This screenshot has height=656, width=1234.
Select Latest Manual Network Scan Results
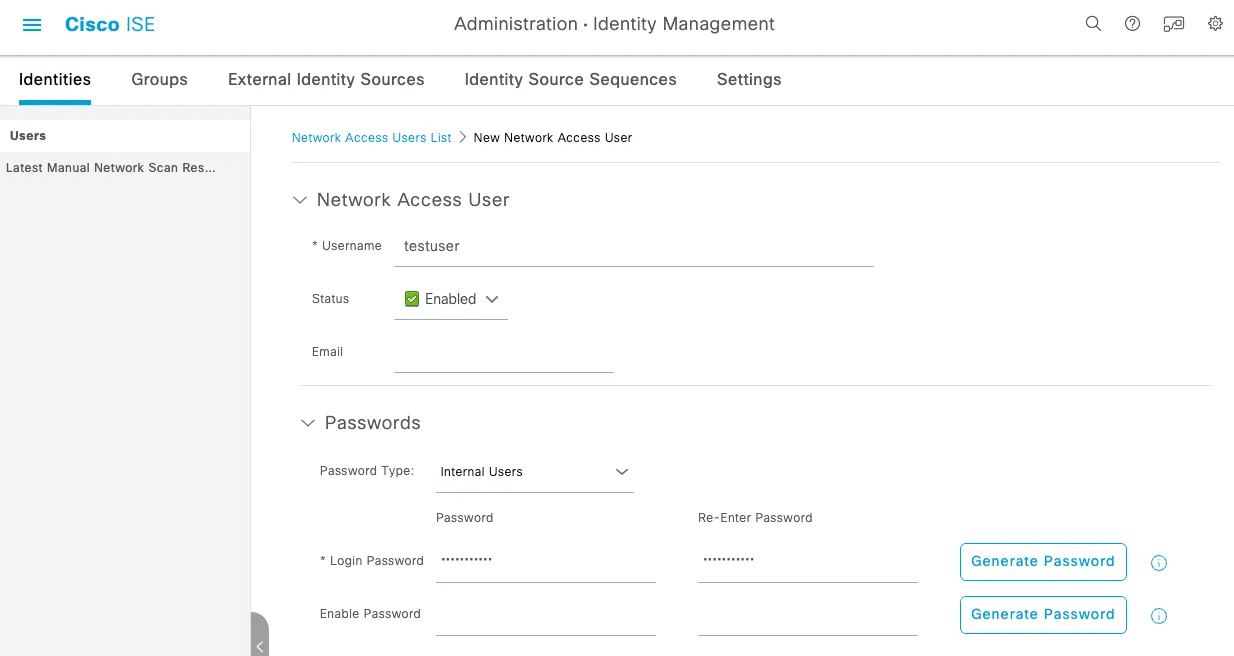[x=112, y=167]
